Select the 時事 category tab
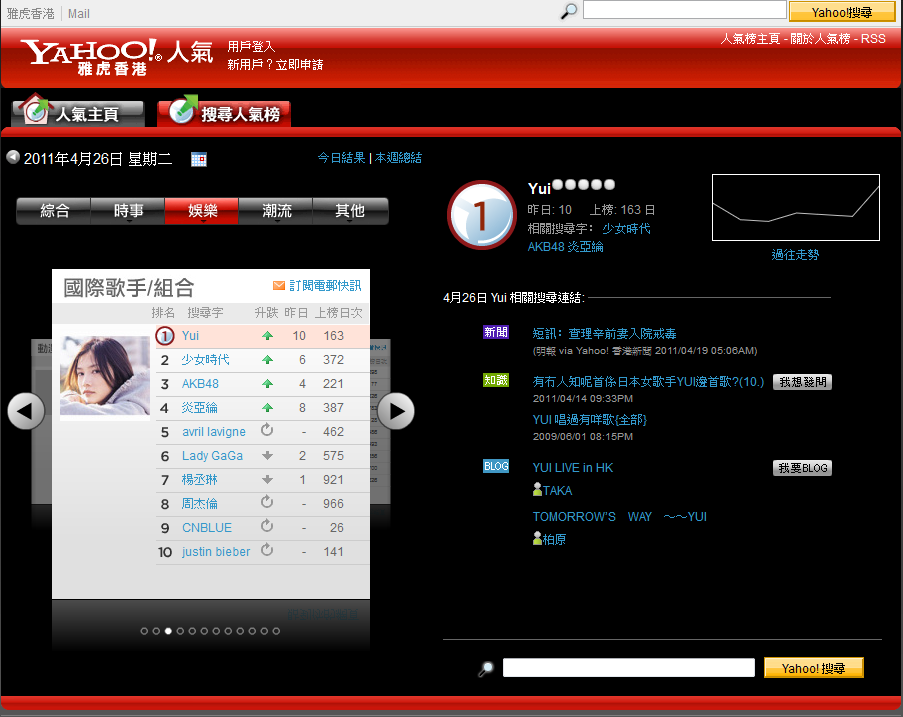 point(128,211)
